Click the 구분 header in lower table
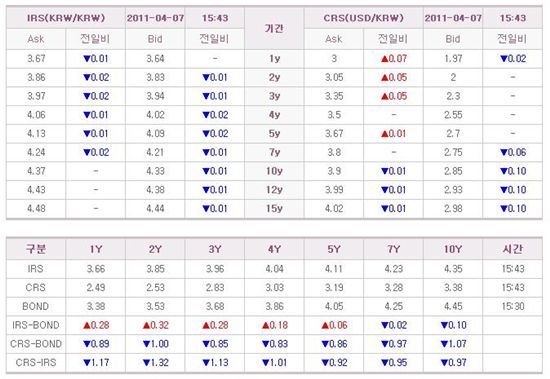Image resolution: width=550 pixels, height=379 pixels. point(36,249)
